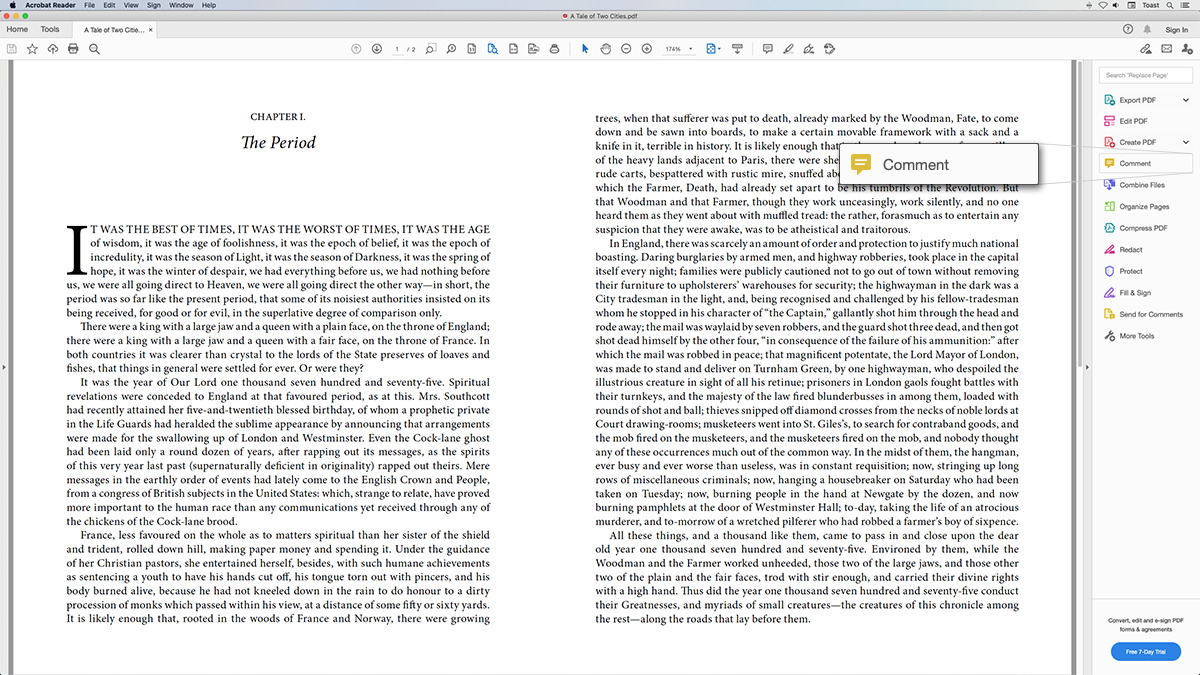Click the Read mode icon after fit-page
The height and width of the screenshot is (675, 1200).
[737, 49]
